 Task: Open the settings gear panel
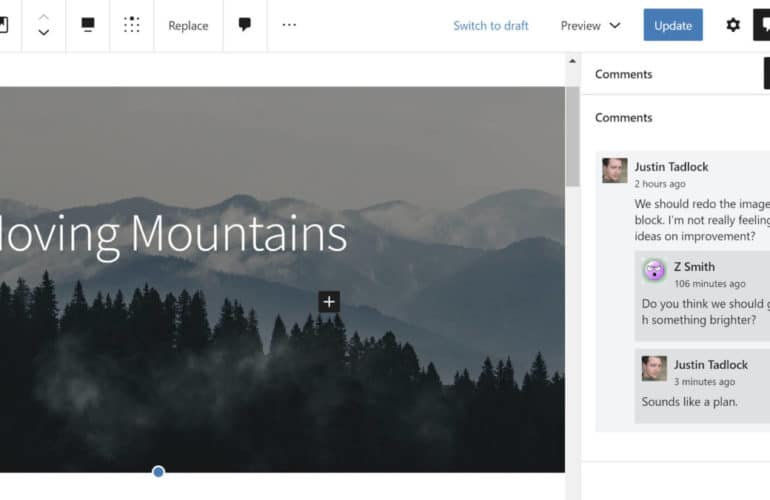coord(733,25)
